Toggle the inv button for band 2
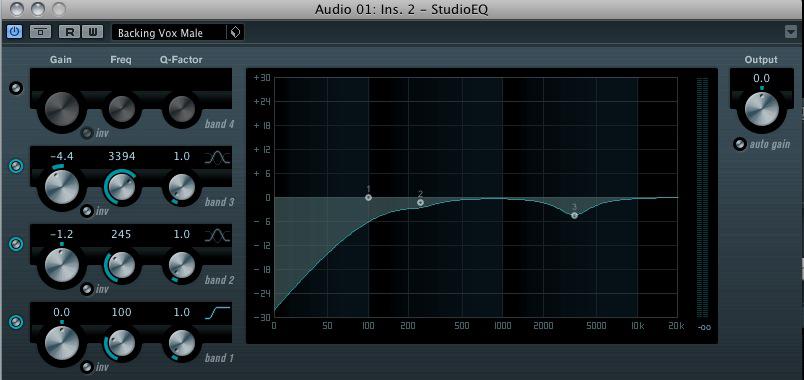804x380 pixels. point(88,289)
